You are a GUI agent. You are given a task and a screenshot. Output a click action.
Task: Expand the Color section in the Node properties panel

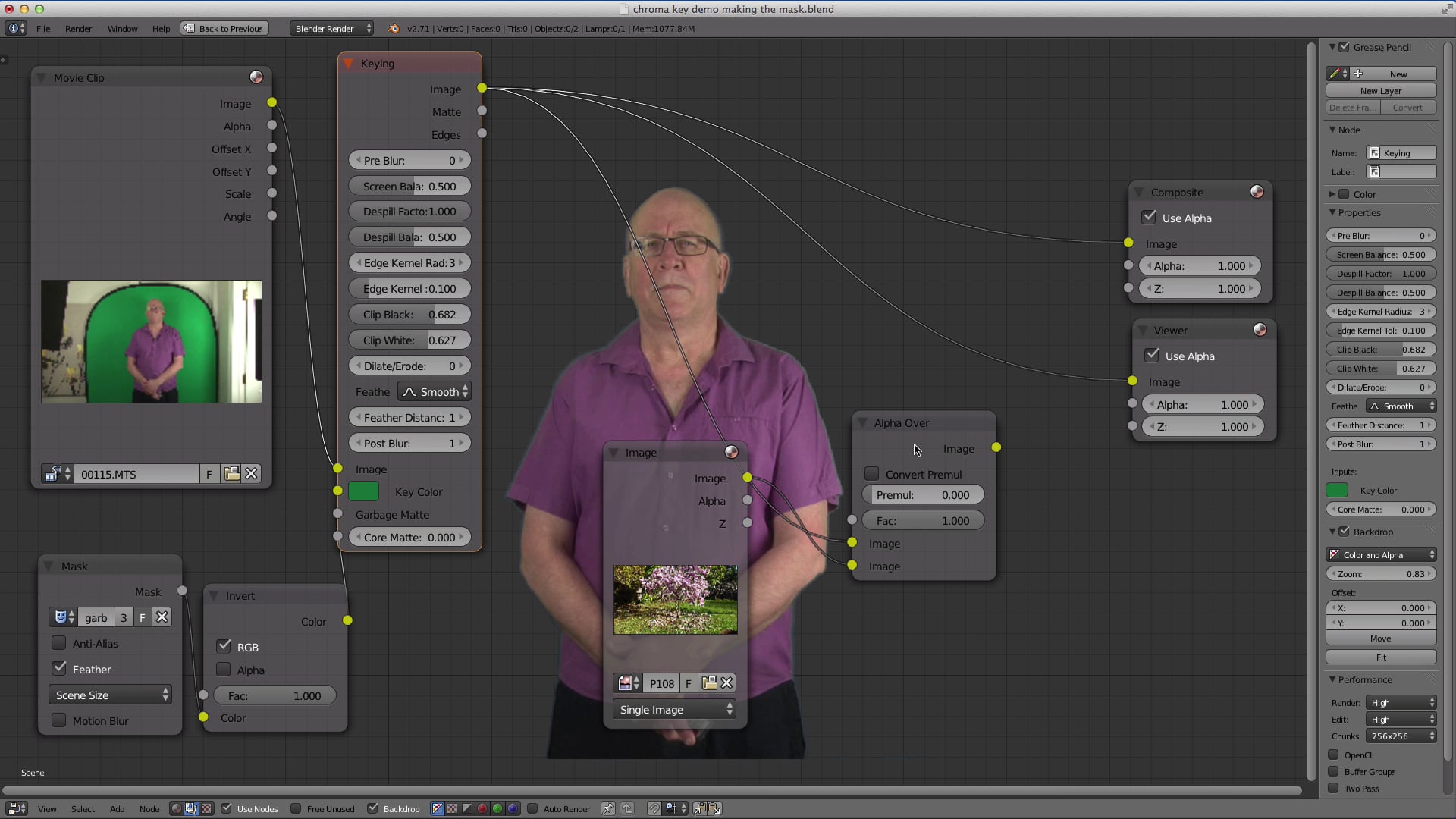pos(1332,194)
